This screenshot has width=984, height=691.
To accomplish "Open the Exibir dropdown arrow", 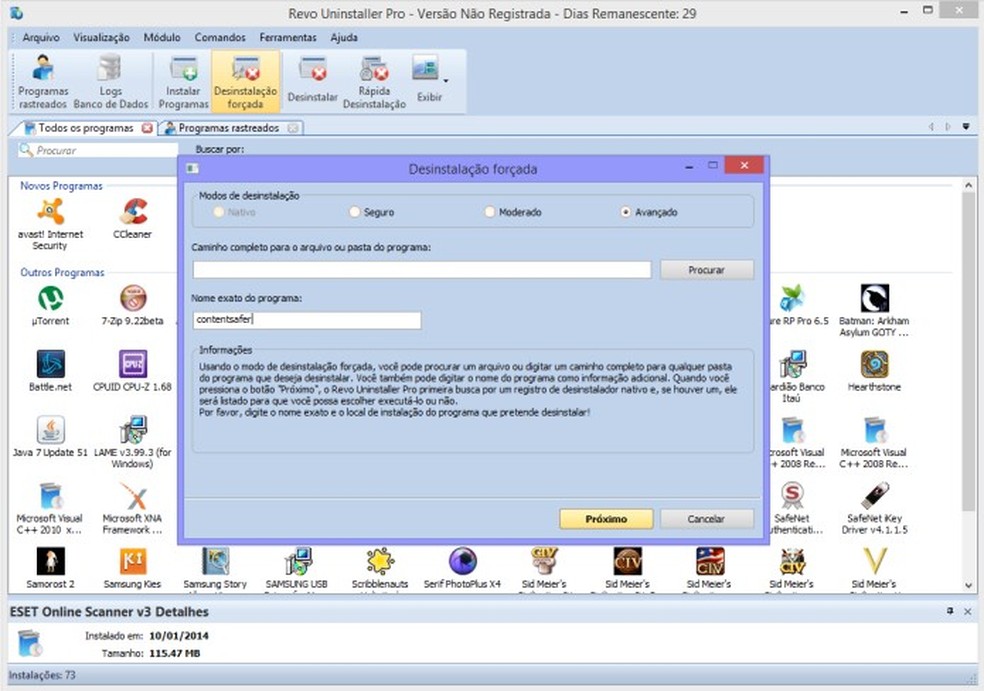I will point(446,80).
